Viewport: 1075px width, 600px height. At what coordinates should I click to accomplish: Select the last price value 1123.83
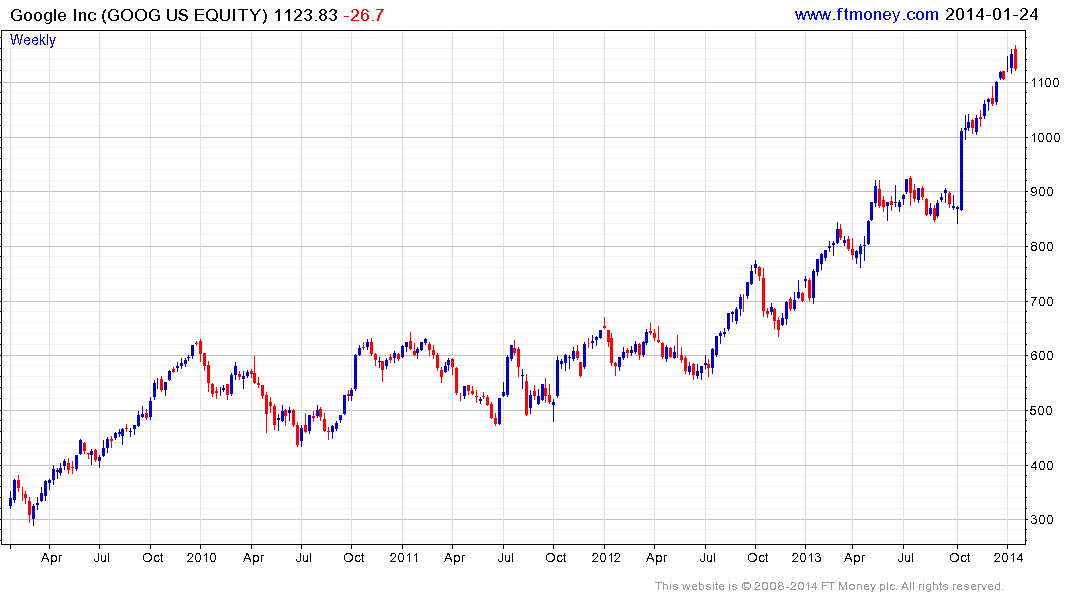pos(306,15)
